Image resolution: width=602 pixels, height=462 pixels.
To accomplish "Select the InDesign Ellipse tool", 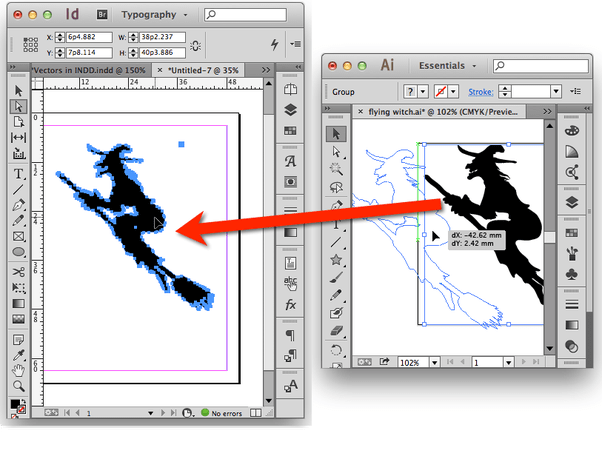I will (x=18, y=252).
